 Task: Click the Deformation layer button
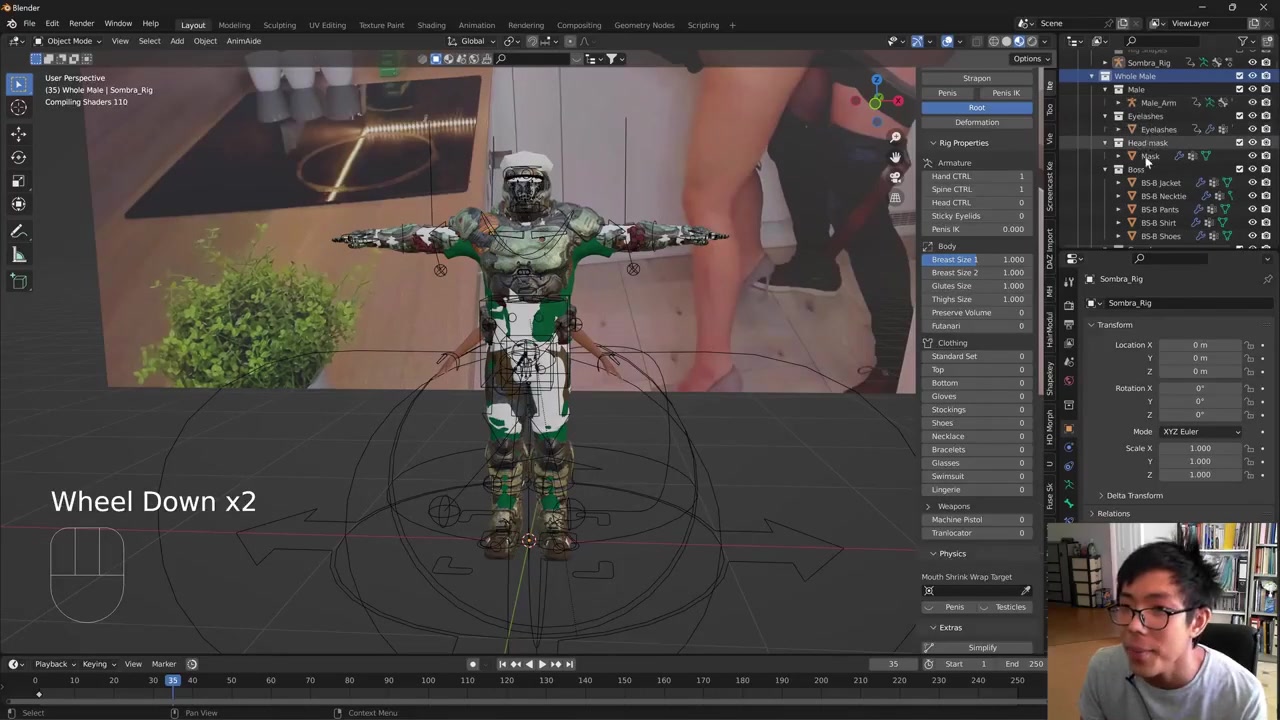click(x=976, y=122)
